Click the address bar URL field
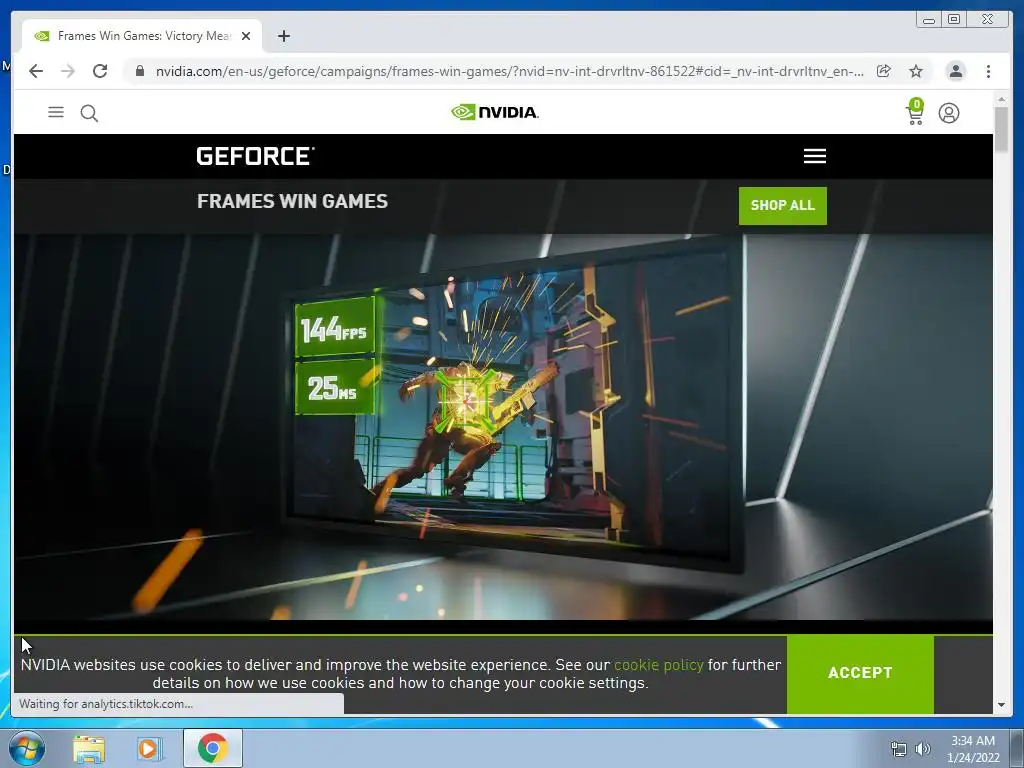The height and width of the screenshot is (768, 1024). tap(509, 71)
